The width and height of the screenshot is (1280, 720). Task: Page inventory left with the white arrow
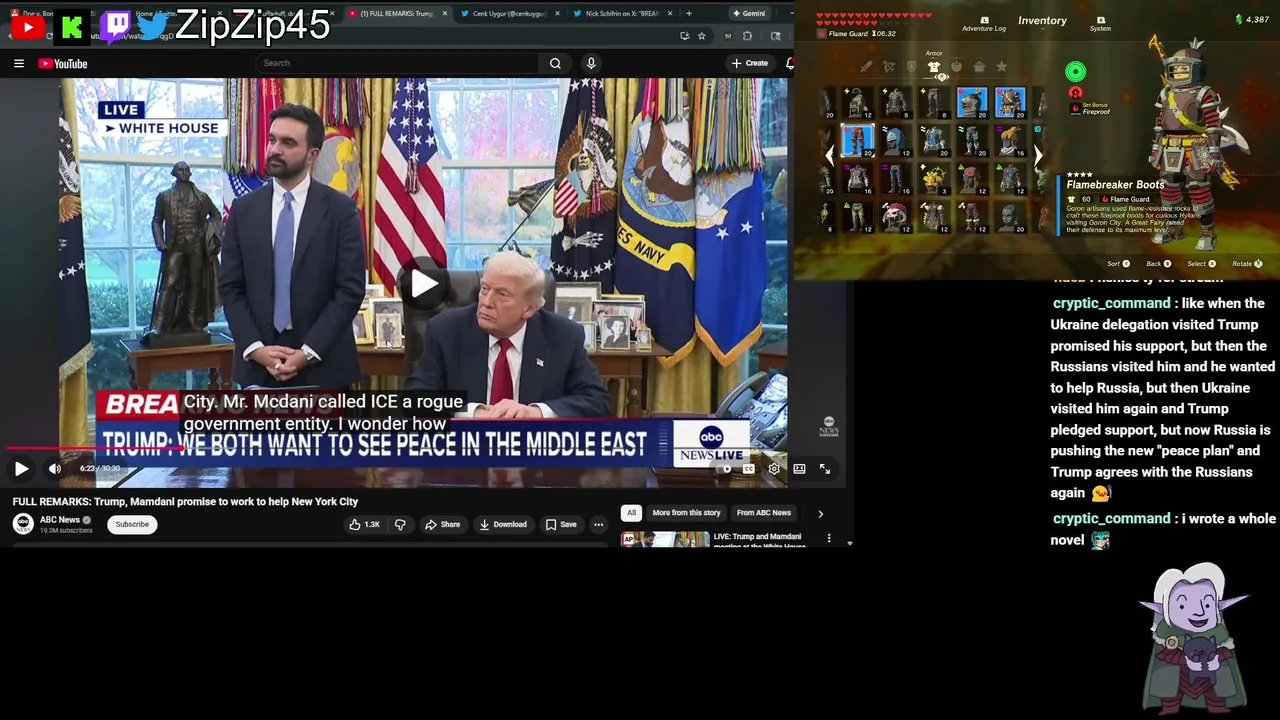coord(829,156)
